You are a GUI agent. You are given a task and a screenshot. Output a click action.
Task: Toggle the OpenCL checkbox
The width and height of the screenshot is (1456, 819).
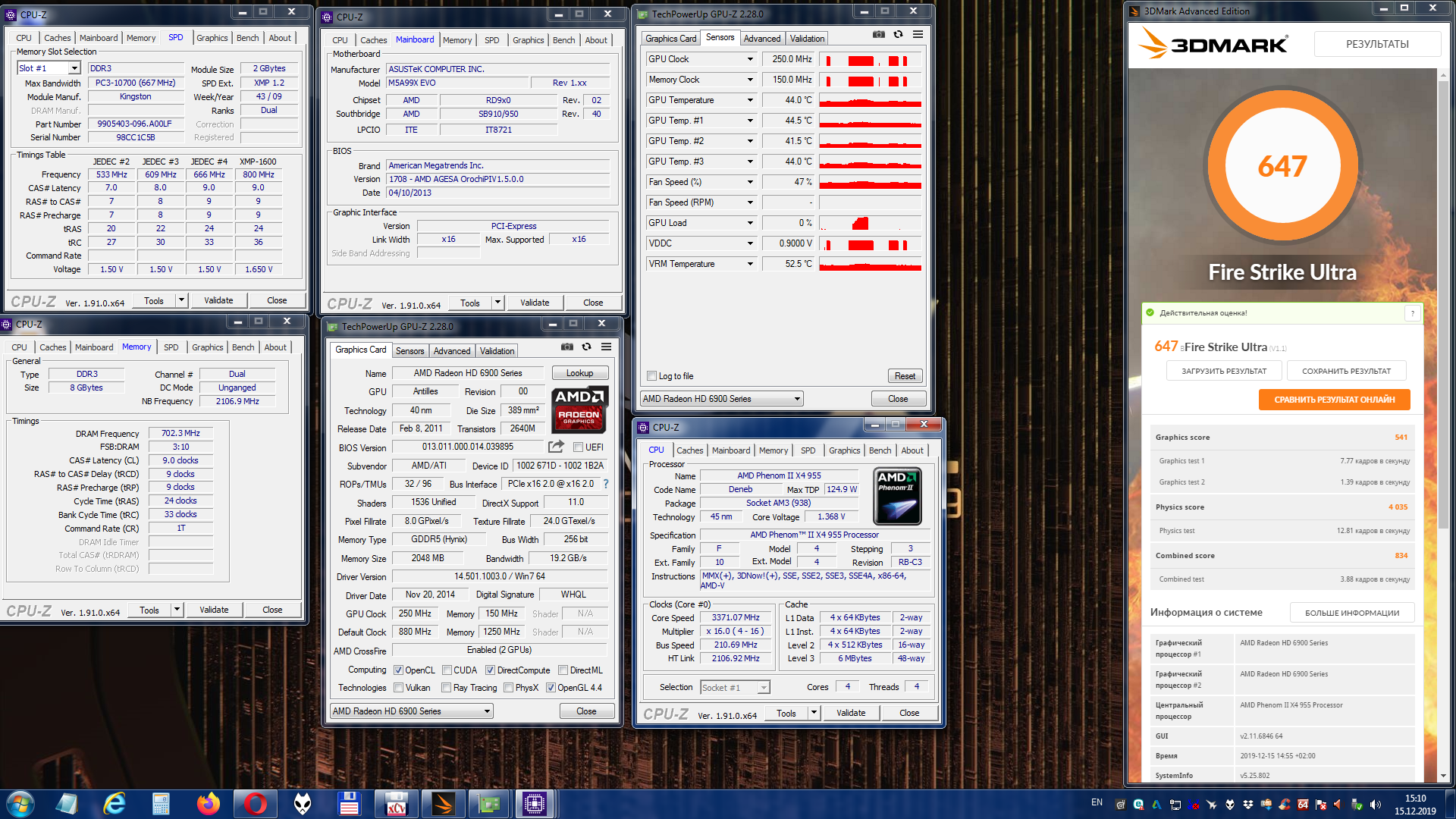[398, 670]
